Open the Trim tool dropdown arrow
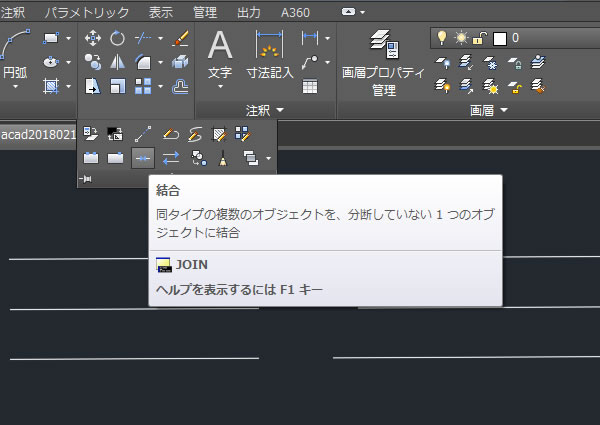 [x=160, y=38]
